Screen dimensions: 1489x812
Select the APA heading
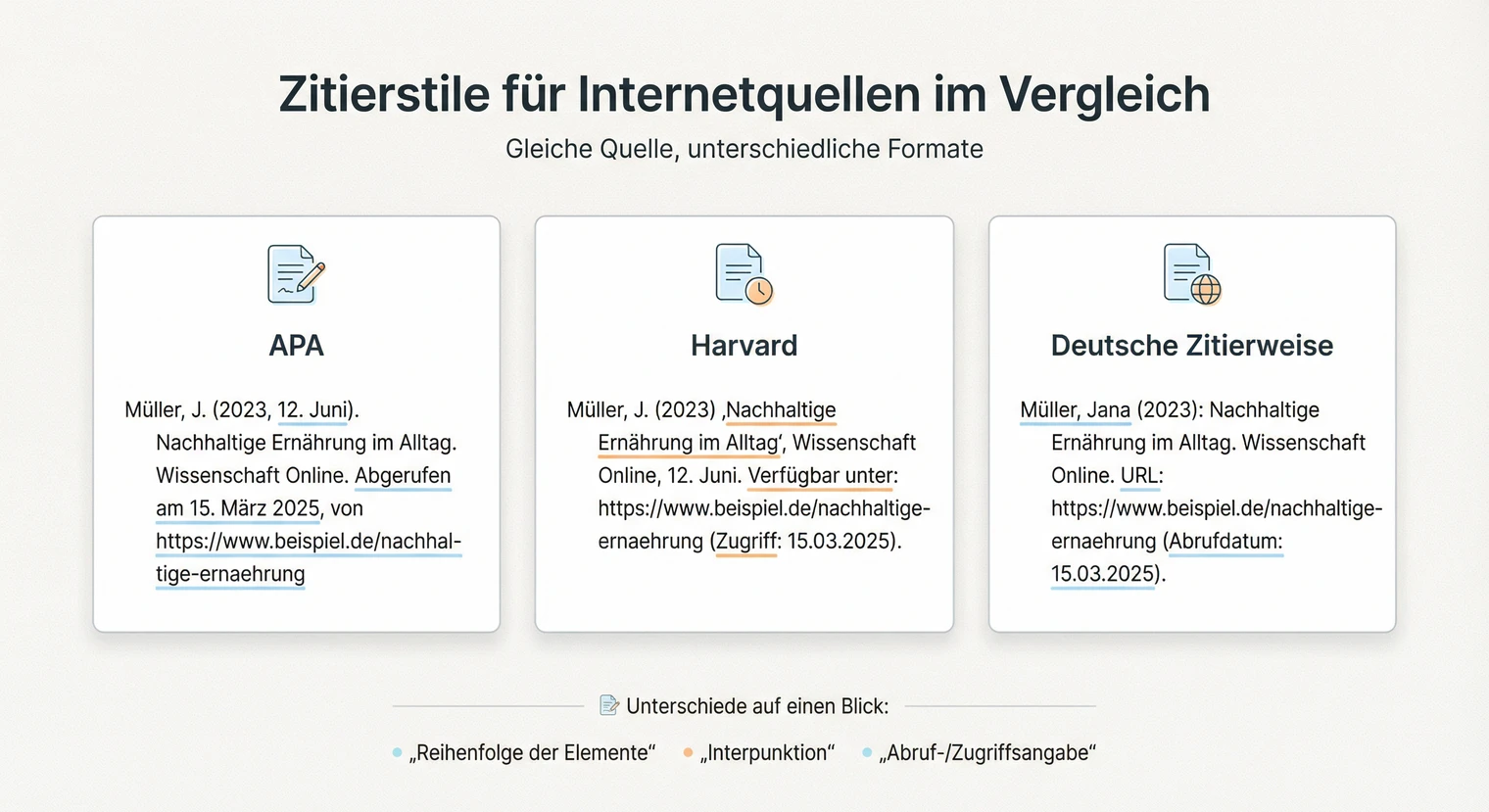point(296,345)
